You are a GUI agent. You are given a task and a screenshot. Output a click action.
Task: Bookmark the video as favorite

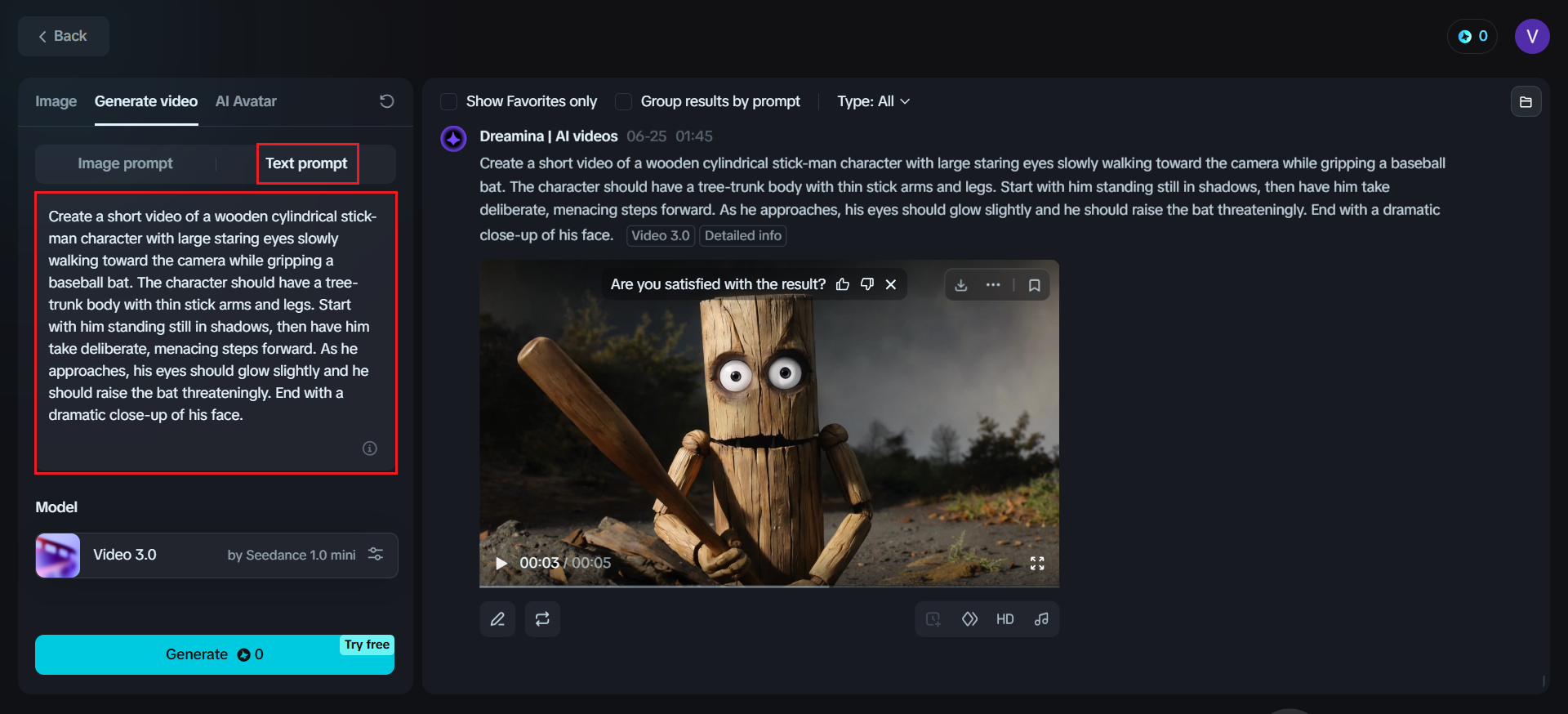[x=1035, y=285]
